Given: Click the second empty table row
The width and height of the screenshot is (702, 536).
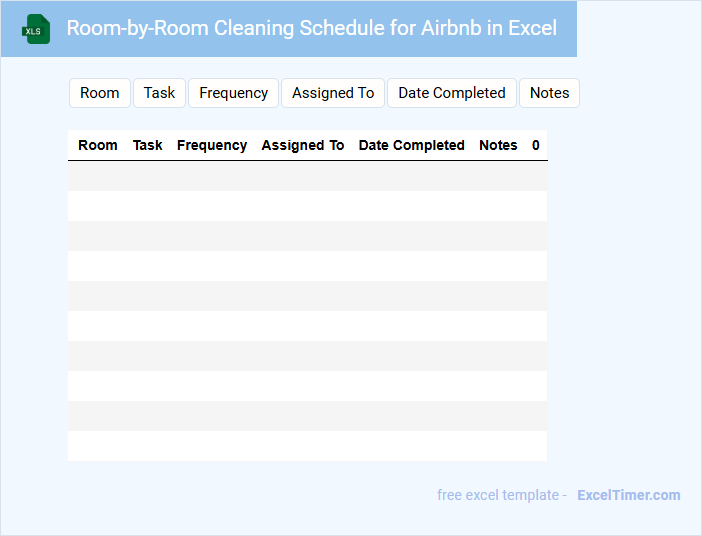Looking at the screenshot, I should [x=307, y=206].
